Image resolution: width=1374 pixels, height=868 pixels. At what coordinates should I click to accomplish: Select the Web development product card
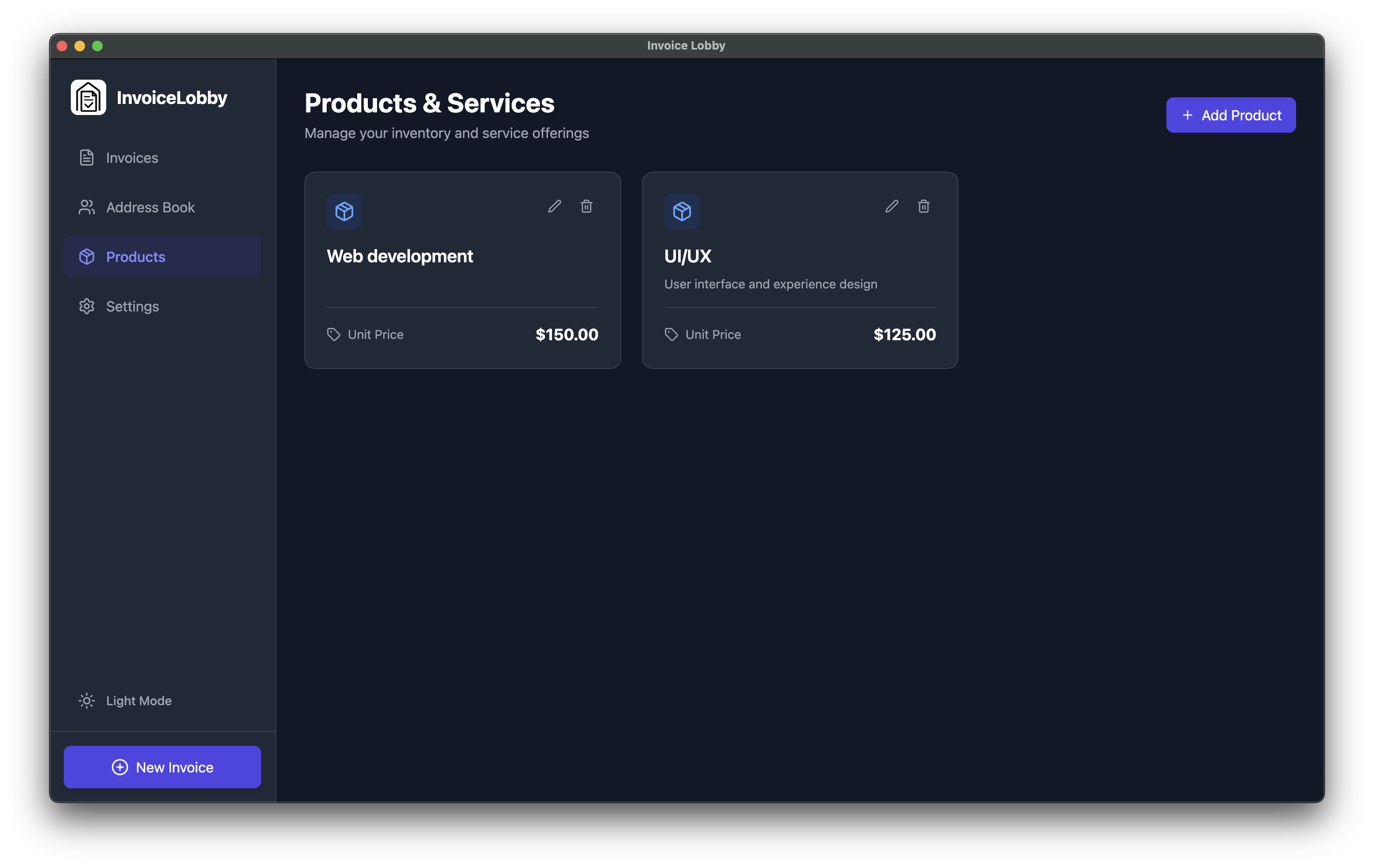[x=462, y=270]
